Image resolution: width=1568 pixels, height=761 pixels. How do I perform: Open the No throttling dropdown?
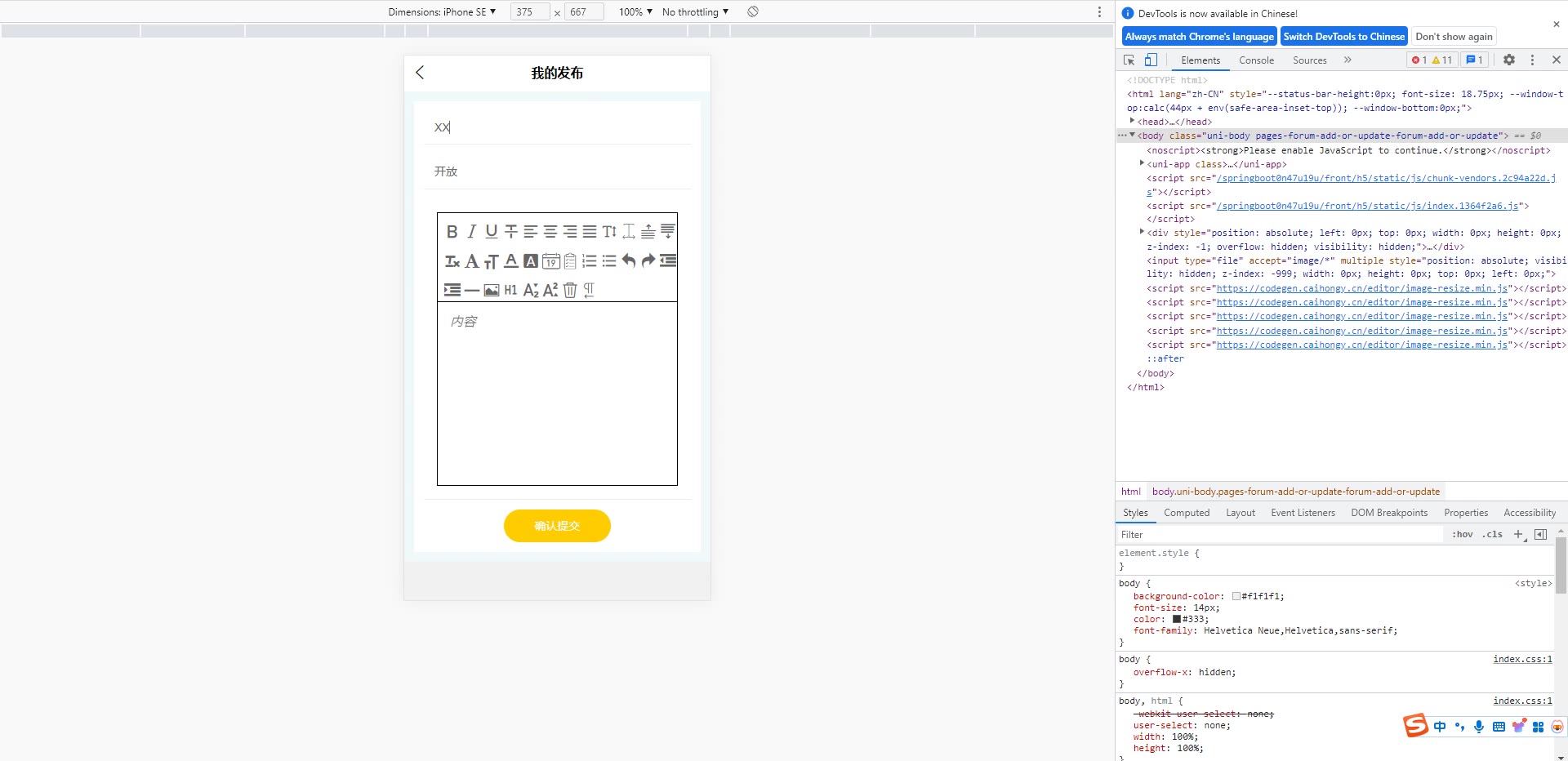click(x=695, y=12)
